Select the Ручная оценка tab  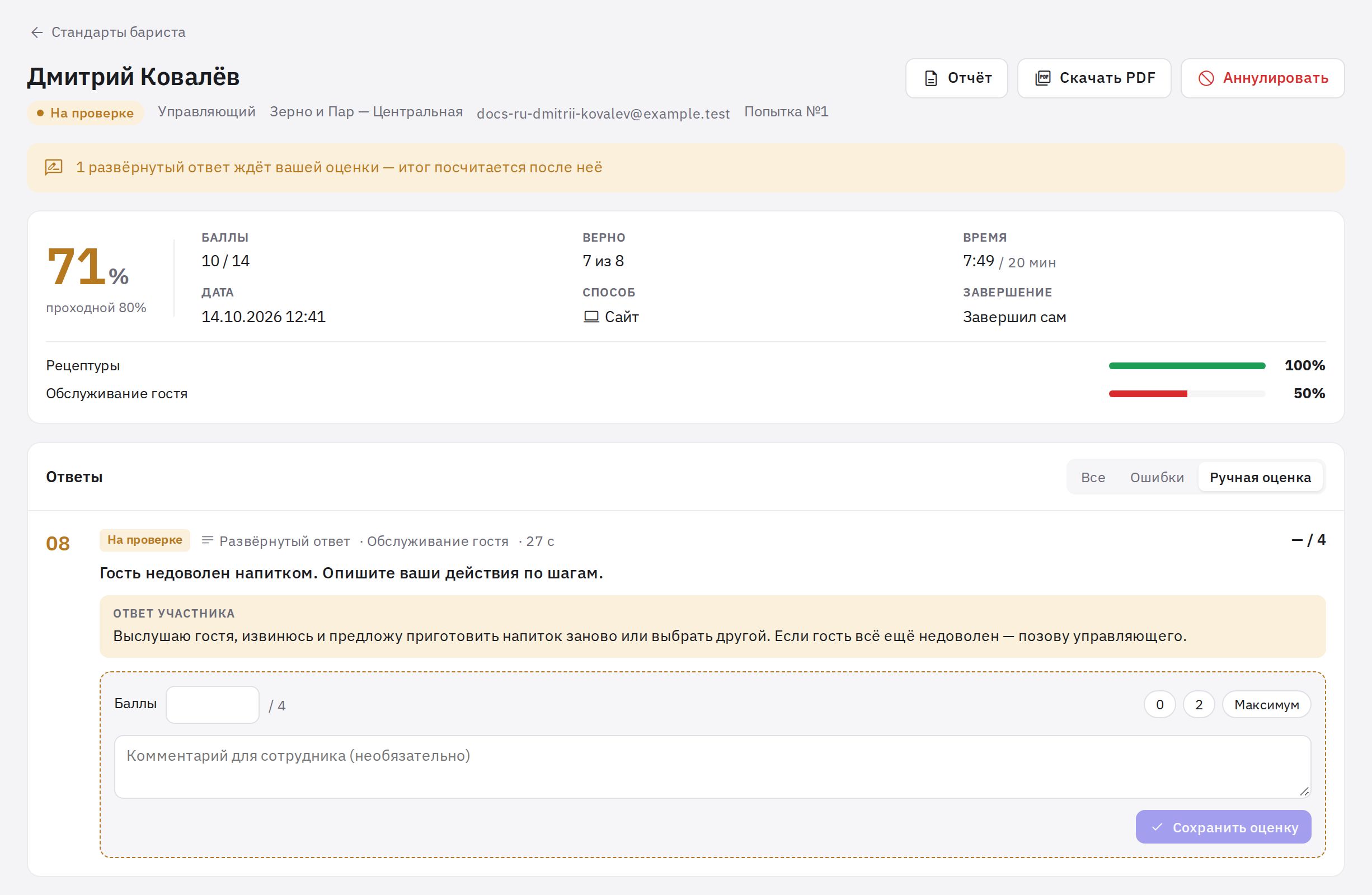point(1260,477)
